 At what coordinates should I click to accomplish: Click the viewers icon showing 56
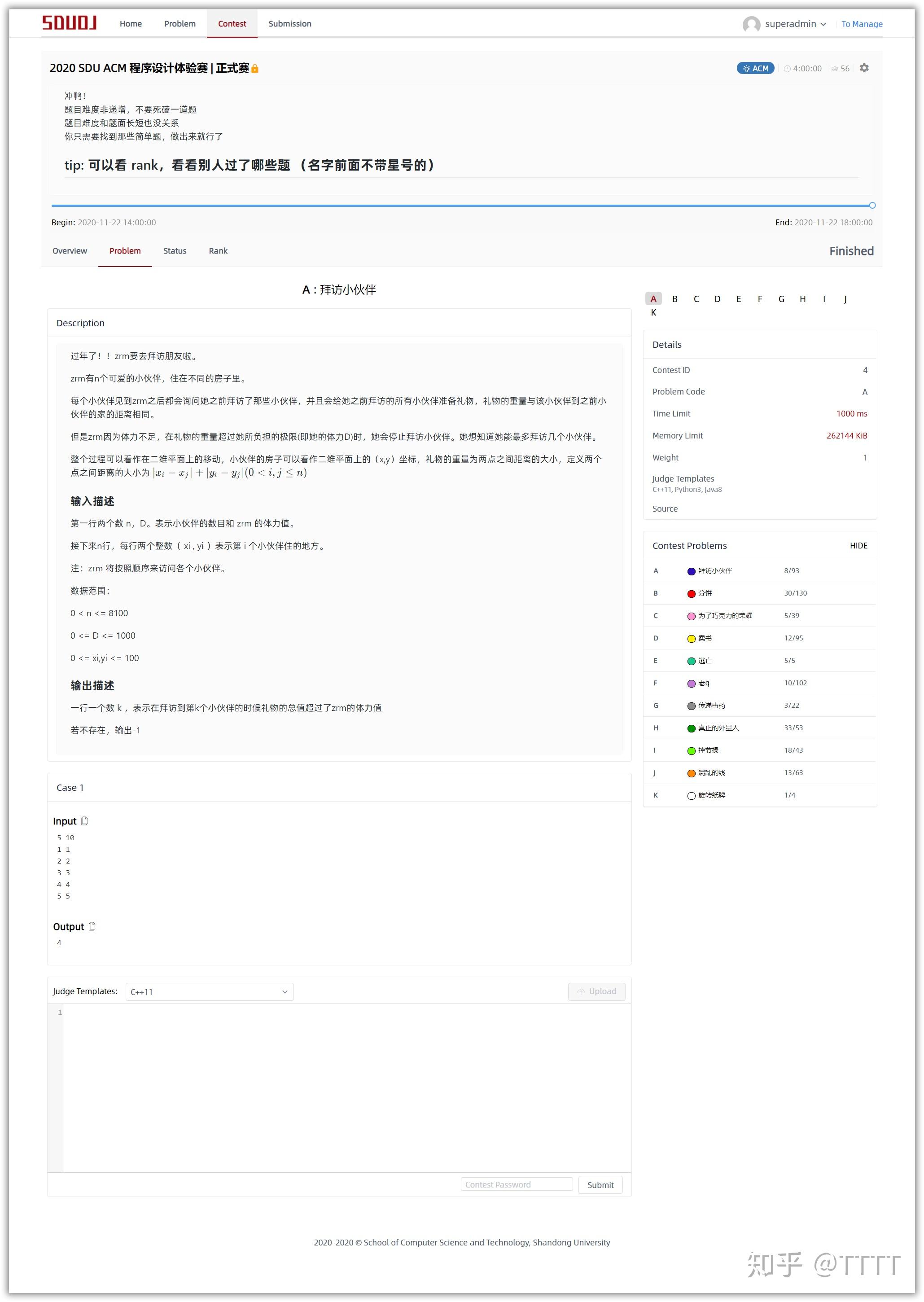[x=834, y=68]
